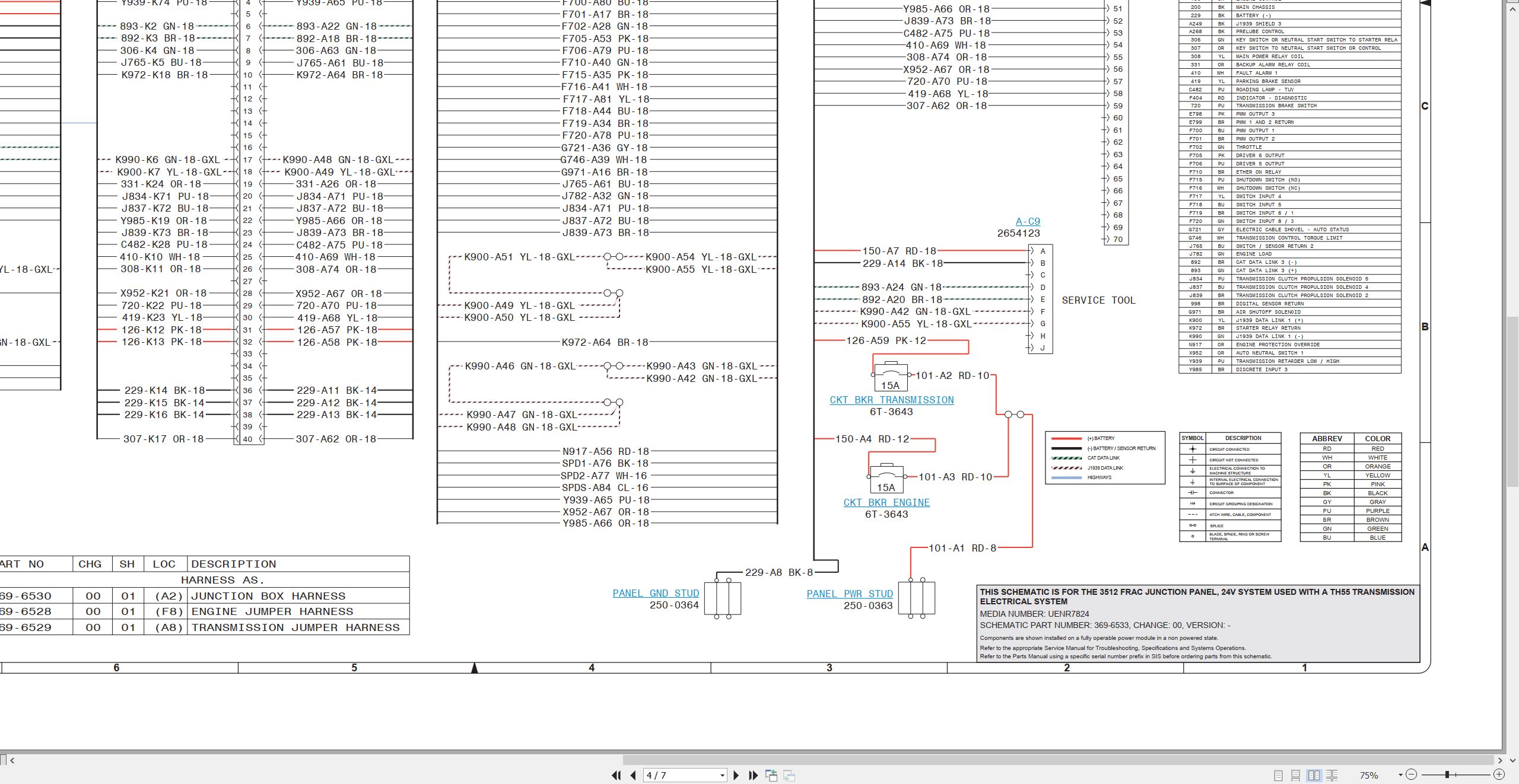The width and height of the screenshot is (1519, 784).
Task: Open the PANEL GND STUD link
Action: [656, 593]
